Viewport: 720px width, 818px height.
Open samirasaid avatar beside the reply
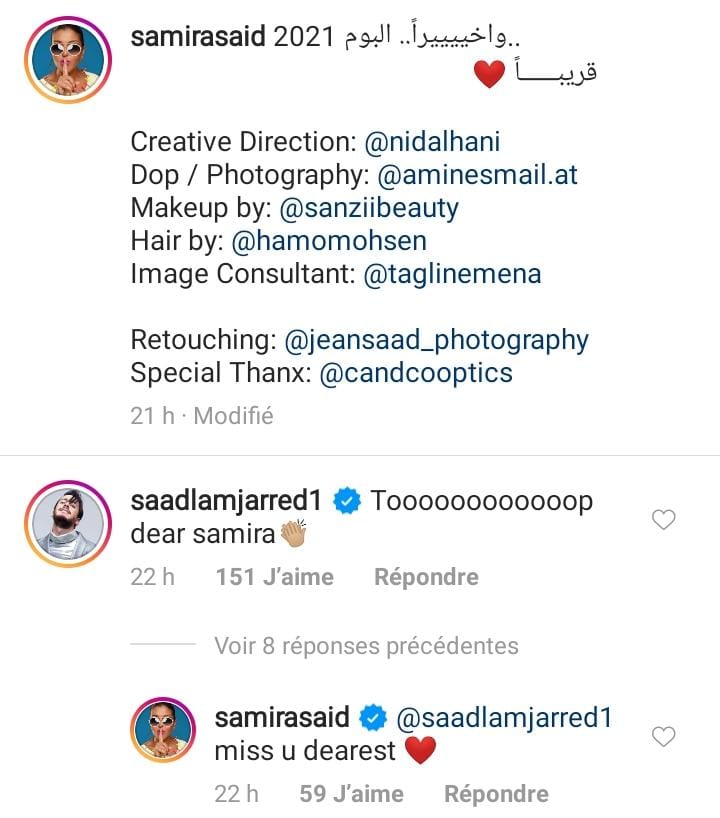tap(163, 733)
